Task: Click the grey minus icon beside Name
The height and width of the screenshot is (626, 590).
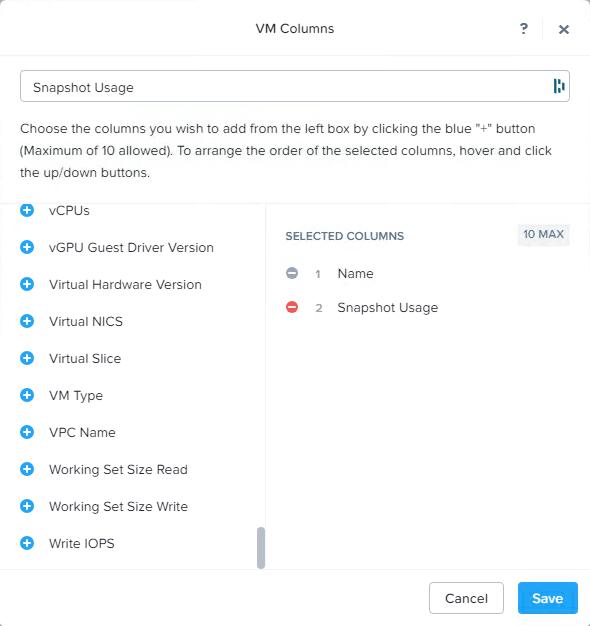Action: click(292, 273)
